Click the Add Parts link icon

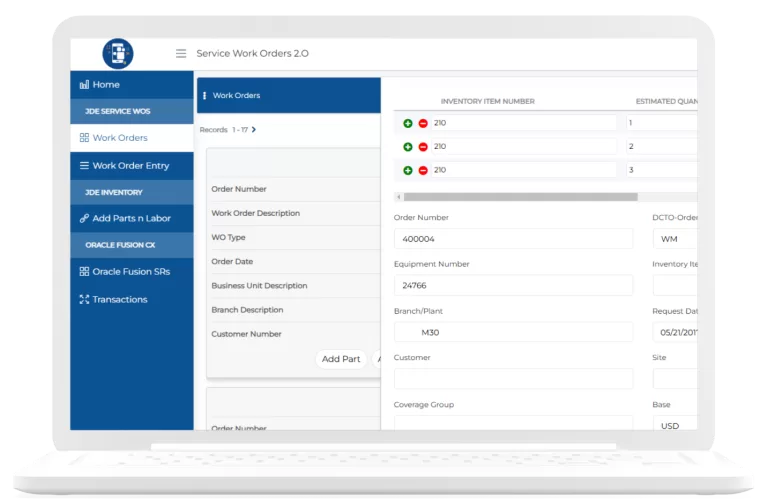(84, 218)
